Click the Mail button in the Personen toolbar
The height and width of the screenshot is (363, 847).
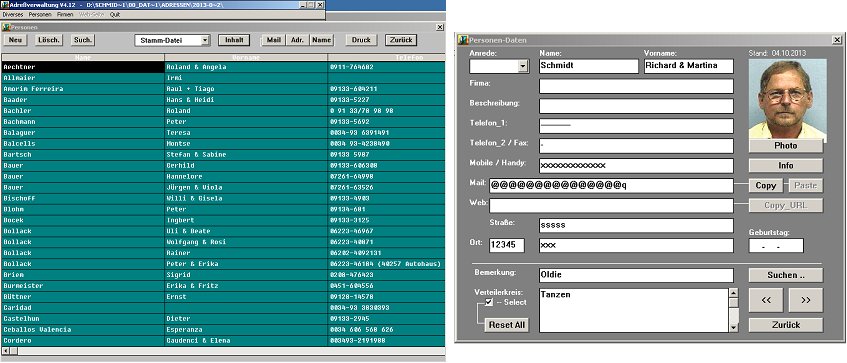[x=274, y=40]
